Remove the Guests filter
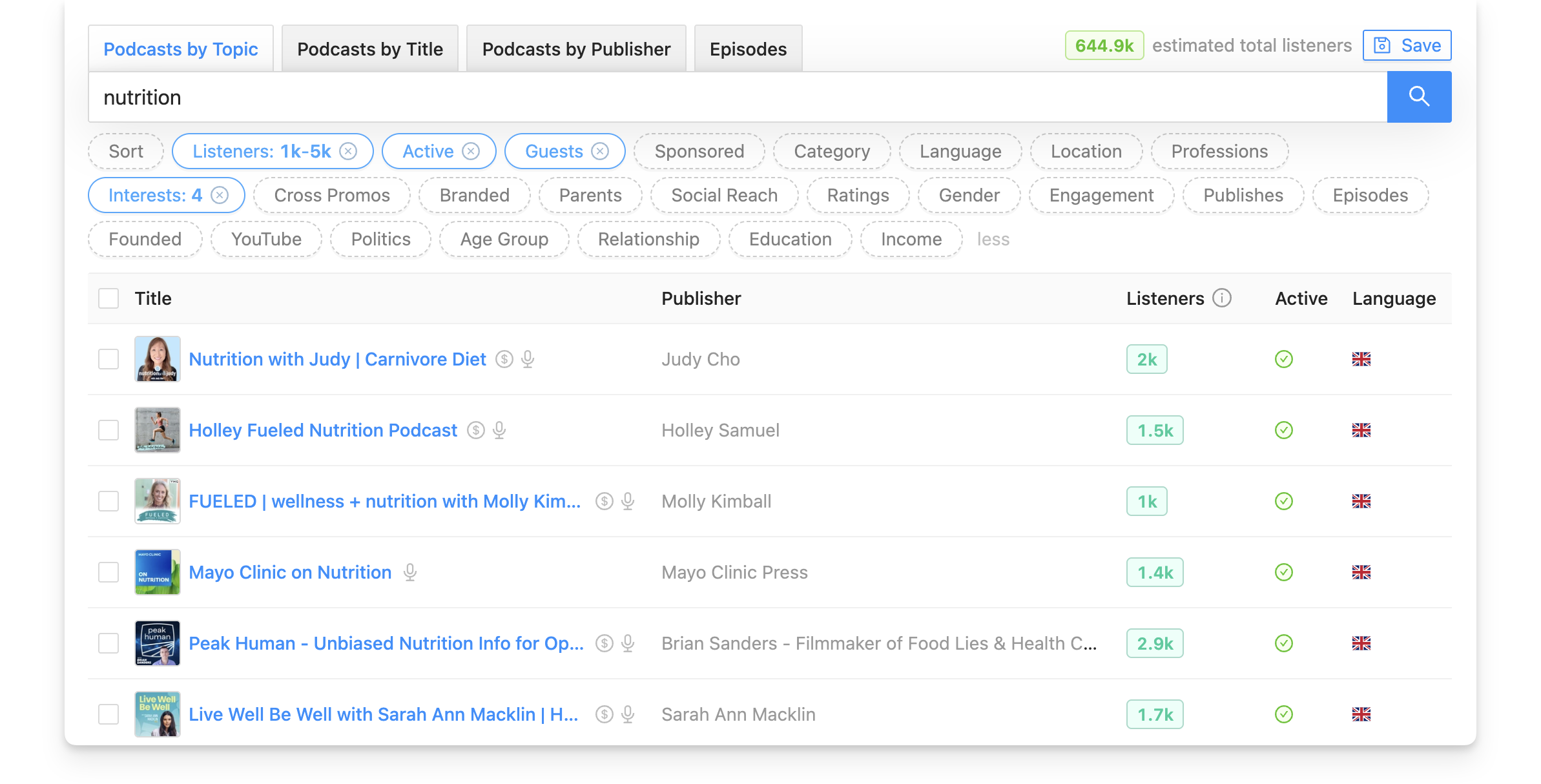This screenshot has width=1541, height=784. (600, 151)
